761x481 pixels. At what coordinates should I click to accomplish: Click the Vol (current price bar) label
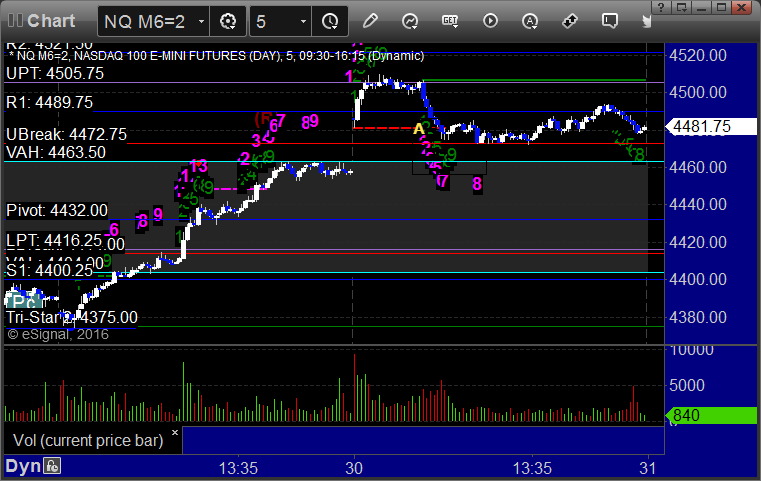(x=88, y=440)
